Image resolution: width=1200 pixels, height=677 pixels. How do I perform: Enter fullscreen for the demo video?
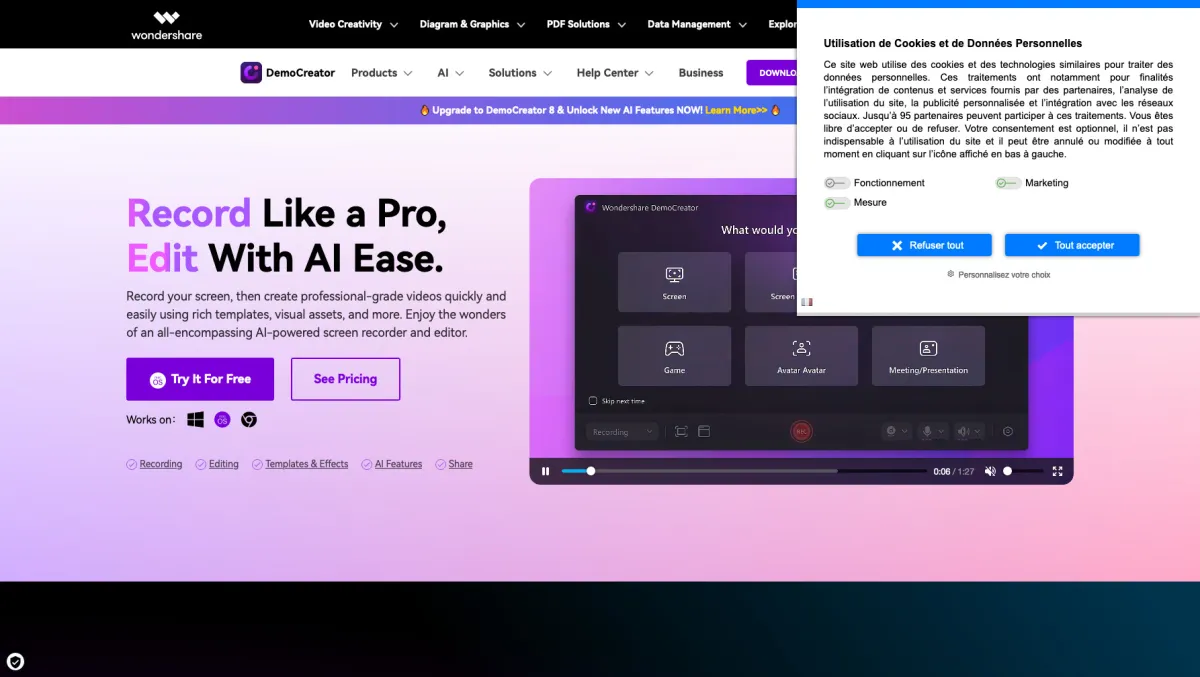pos(1057,471)
